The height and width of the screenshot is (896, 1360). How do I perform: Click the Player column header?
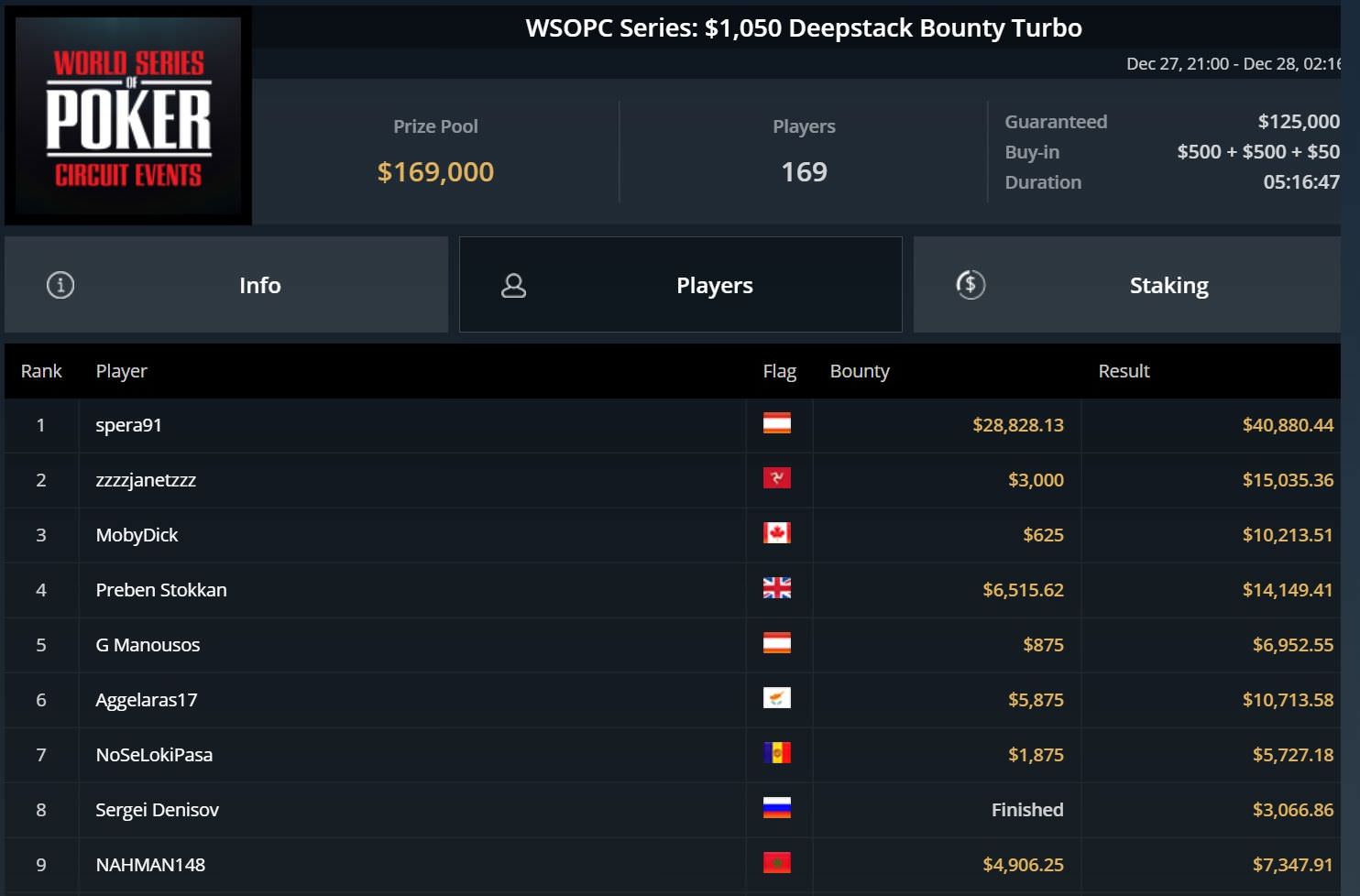(x=121, y=371)
